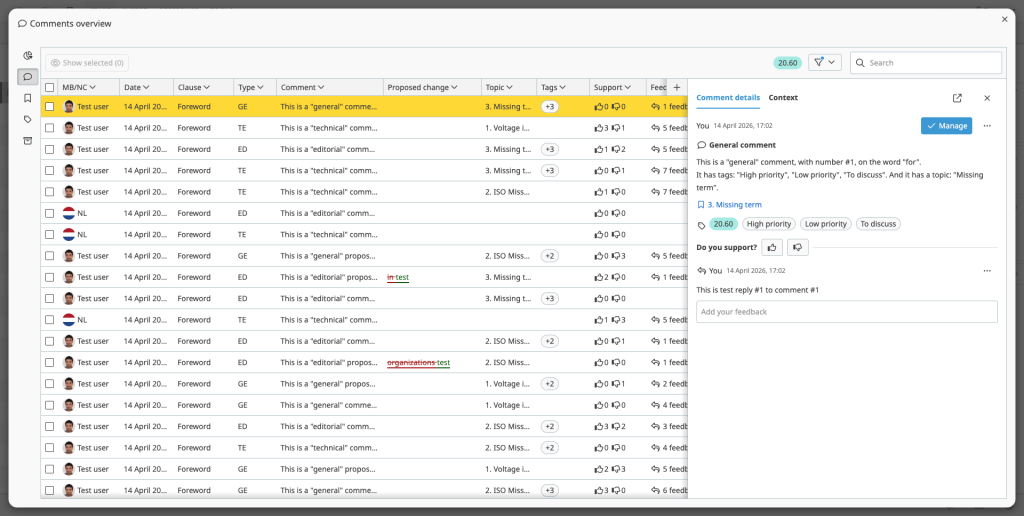Tick the checkbox of the highlighted yellow row
This screenshot has width=1024, height=516.
click(50, 106)
